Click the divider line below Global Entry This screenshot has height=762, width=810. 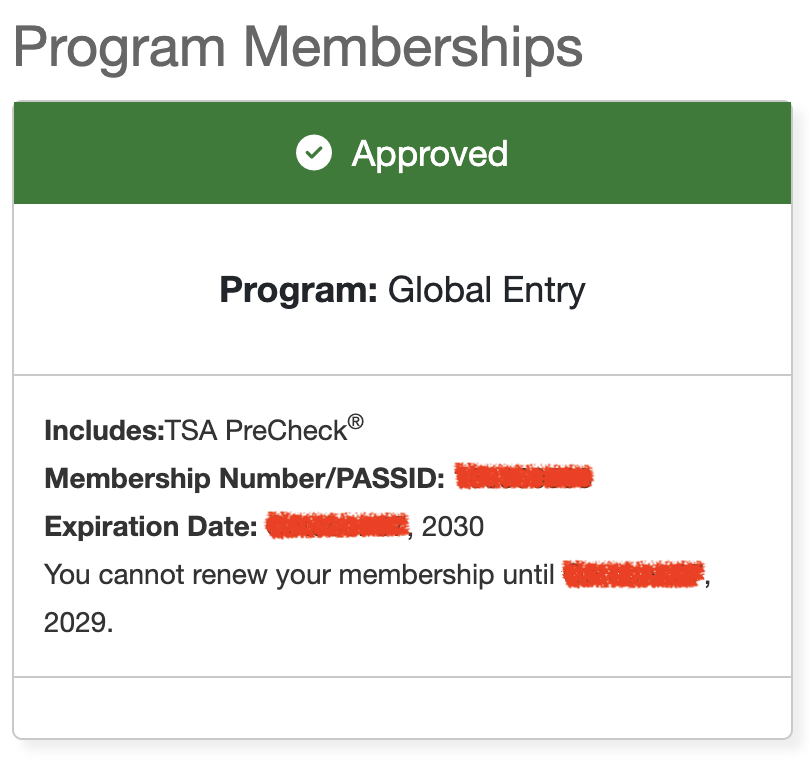tap(402, 375)
